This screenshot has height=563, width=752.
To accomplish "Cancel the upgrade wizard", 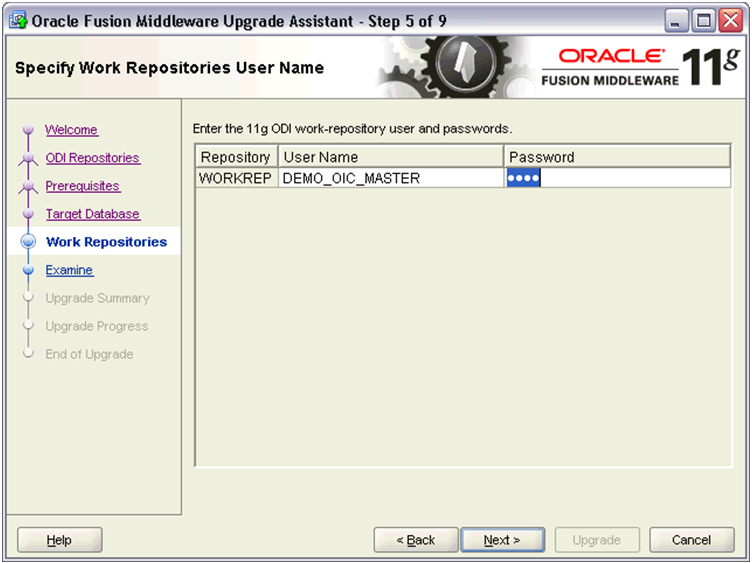I will 692,540.
